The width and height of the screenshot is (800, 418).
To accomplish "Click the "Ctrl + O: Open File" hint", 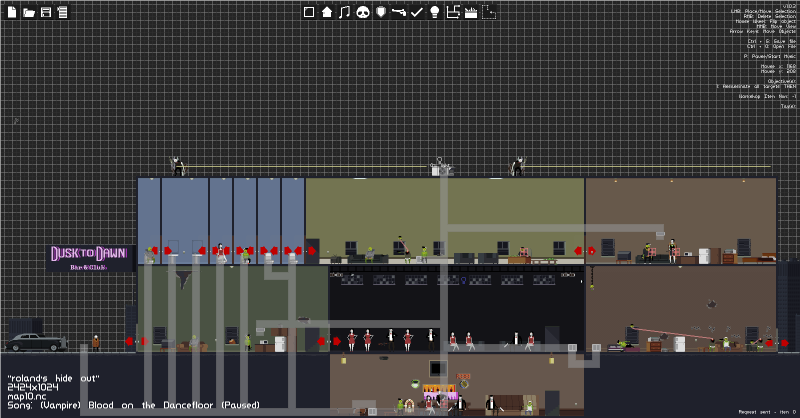I will tap(771, 46).
